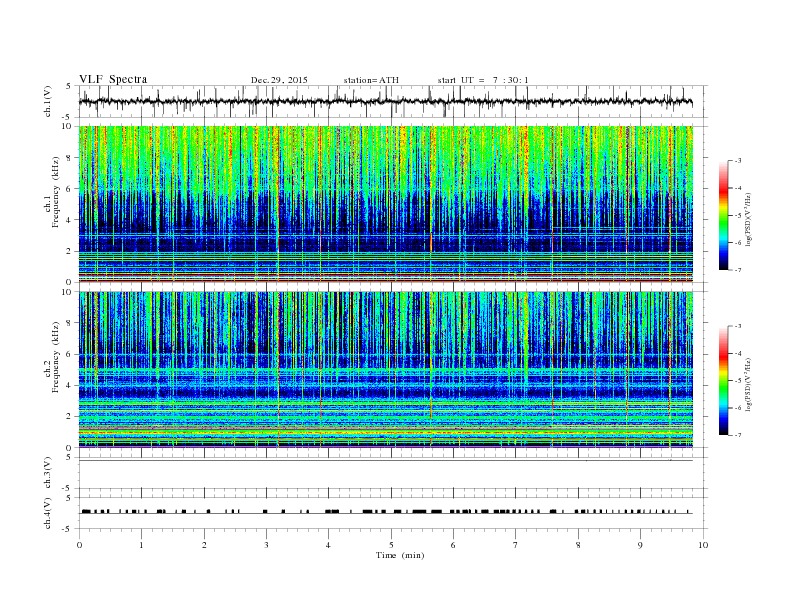Click the ch.2 spectrogram color scale bar

pos(723,381)
